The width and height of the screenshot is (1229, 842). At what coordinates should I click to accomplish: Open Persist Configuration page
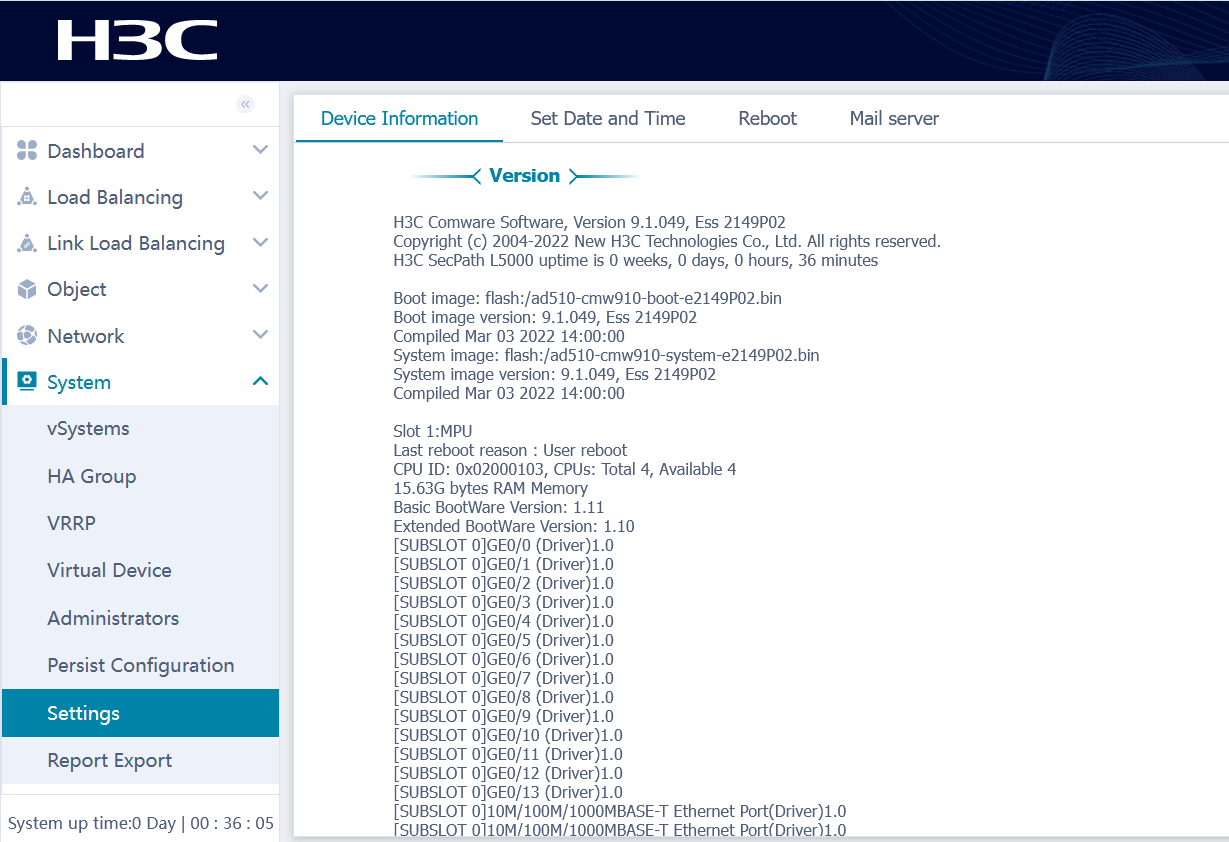140,665
